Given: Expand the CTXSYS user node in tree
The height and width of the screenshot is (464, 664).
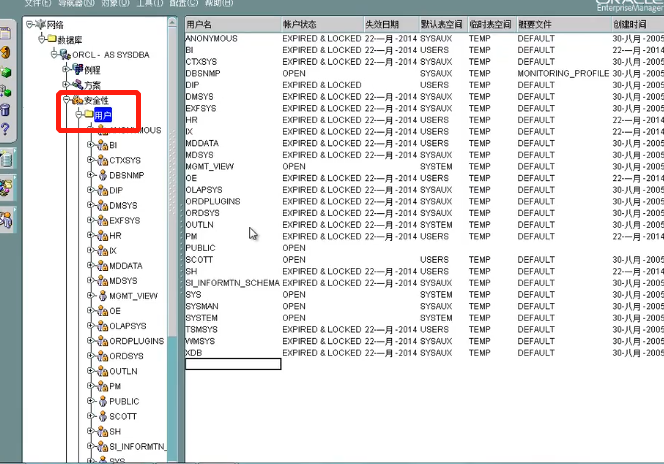Looking at the screenshot, I should click(90, 160).
